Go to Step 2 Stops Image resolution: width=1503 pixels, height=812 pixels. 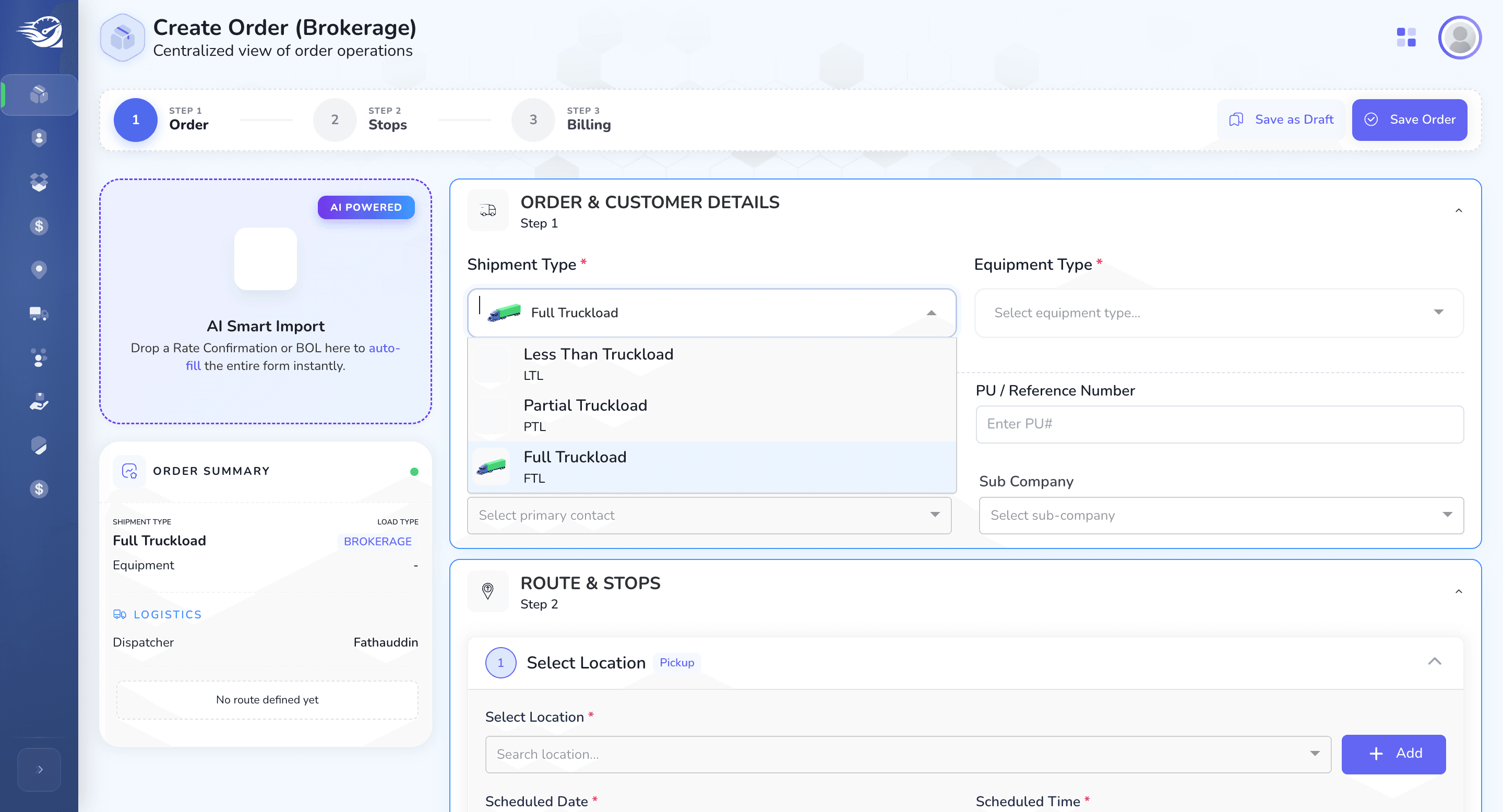coord(361,120)
